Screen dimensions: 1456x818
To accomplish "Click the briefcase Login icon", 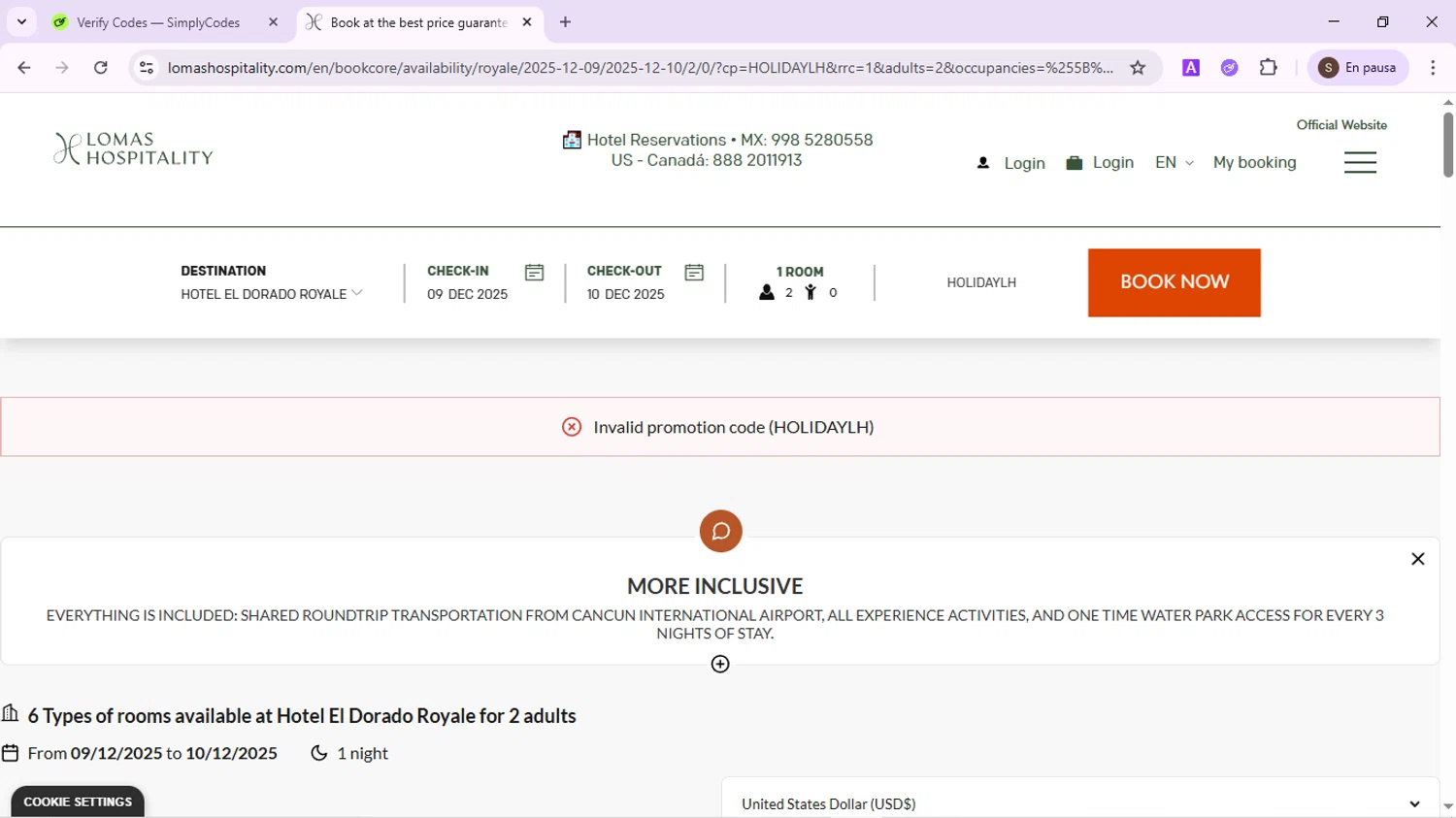I will (x=1074, y=163).
